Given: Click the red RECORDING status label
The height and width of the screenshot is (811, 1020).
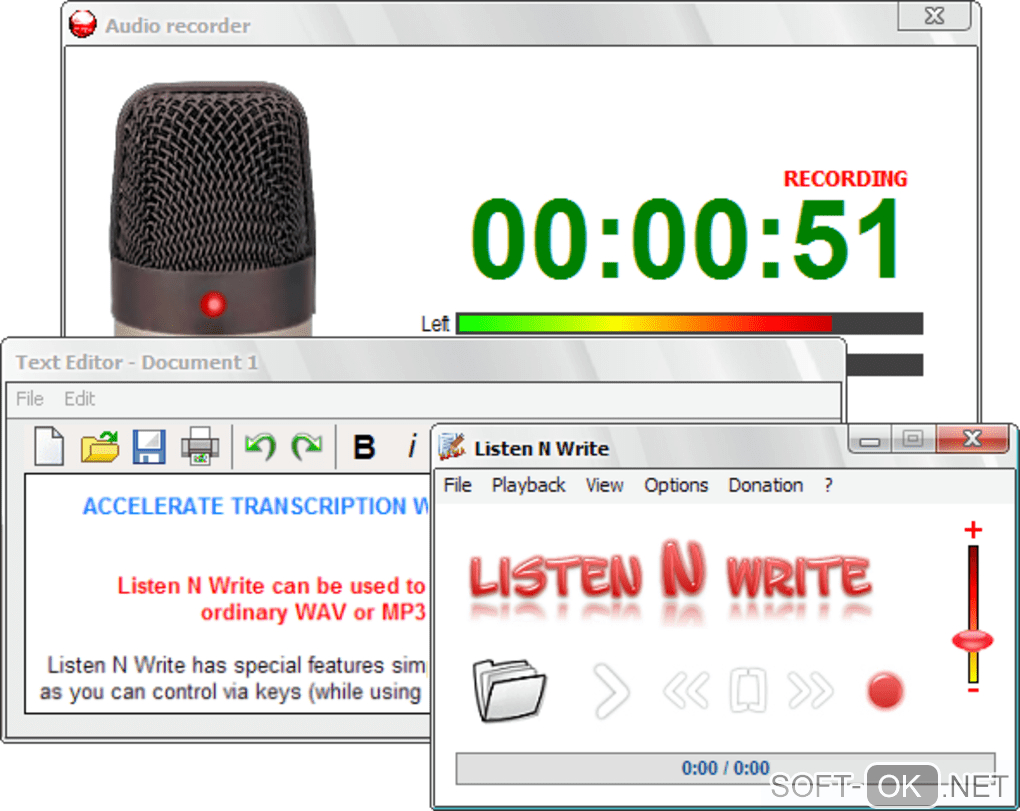Looking at the screenshot, I should 845,179.
